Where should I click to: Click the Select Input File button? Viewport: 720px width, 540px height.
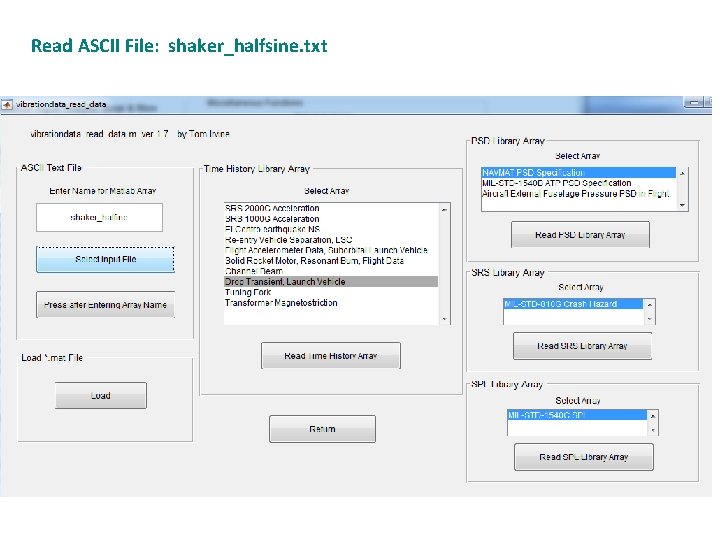click(x=106, y=259)
